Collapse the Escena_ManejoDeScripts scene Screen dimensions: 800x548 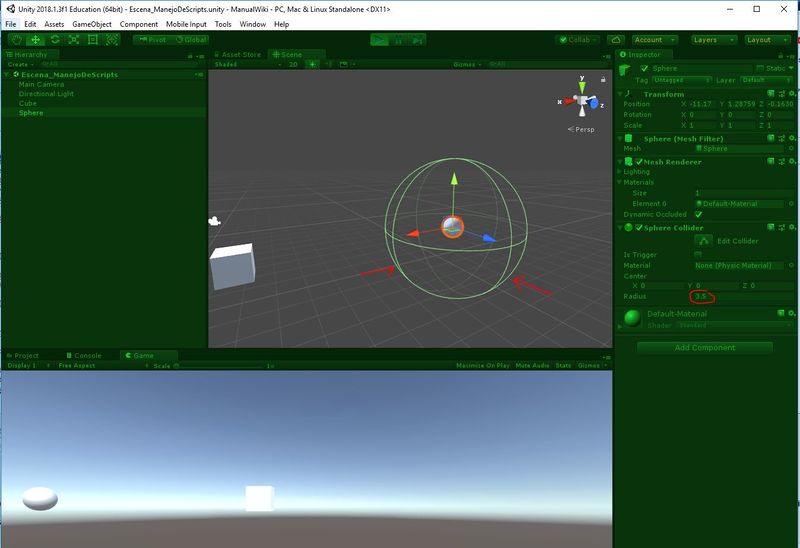(7, 74)
